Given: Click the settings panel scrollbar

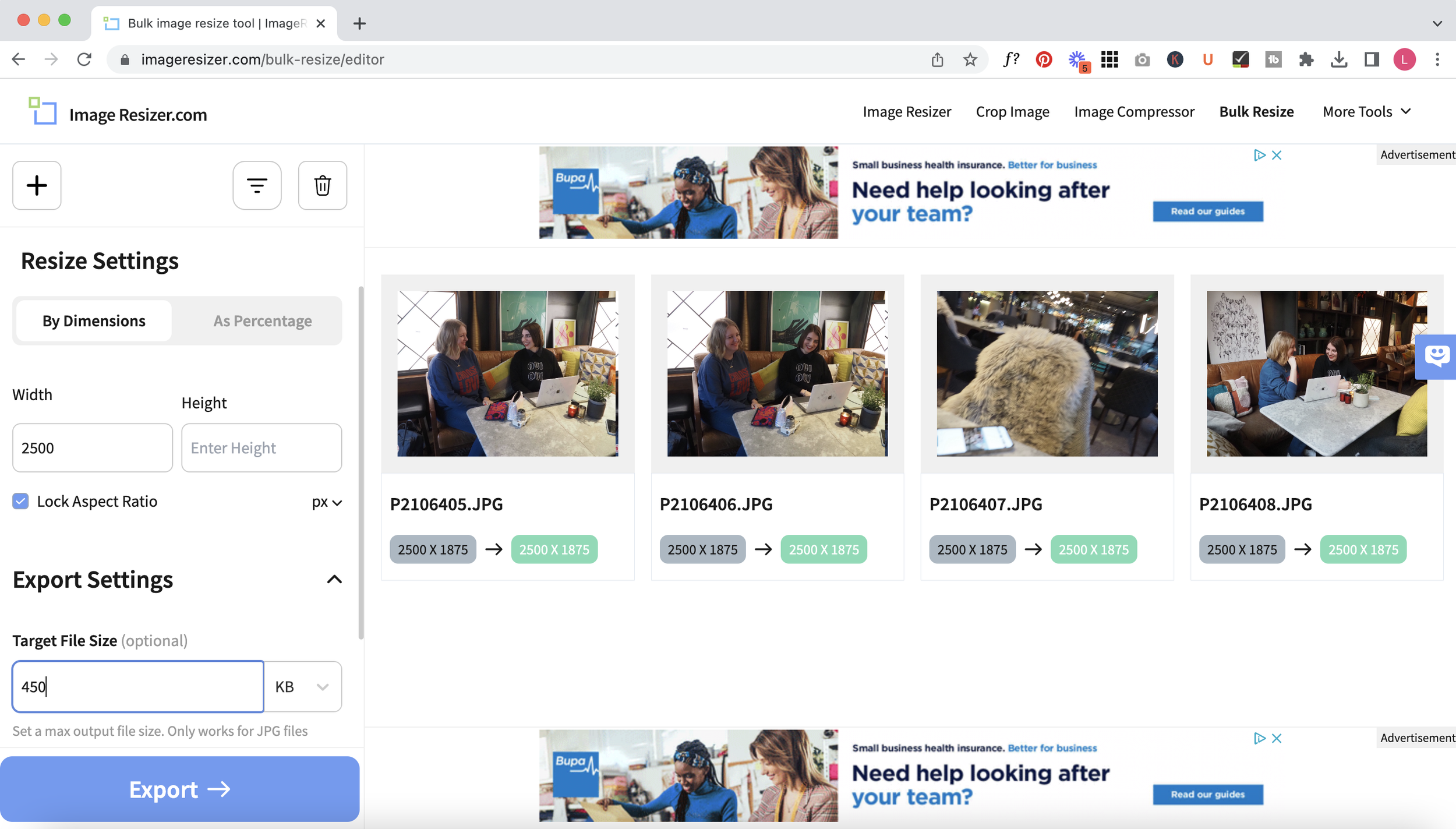Looking at the screenshot, I should click(361, 463).
